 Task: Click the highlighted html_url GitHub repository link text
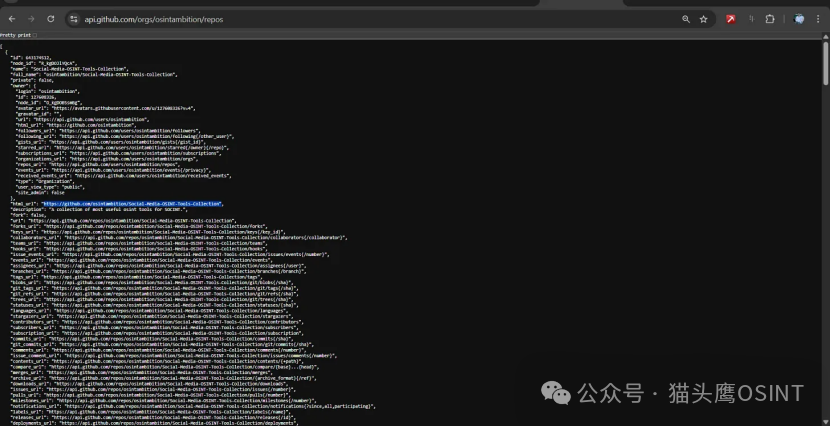pyautogui.click(x=132, y=204)
